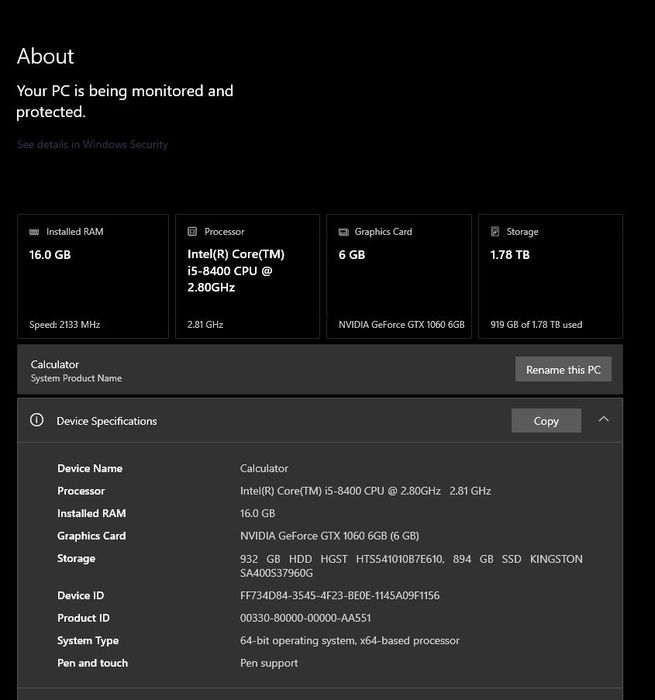Open See details in Windows Security link
Screen dimensions: 655x700
point(92,144)
